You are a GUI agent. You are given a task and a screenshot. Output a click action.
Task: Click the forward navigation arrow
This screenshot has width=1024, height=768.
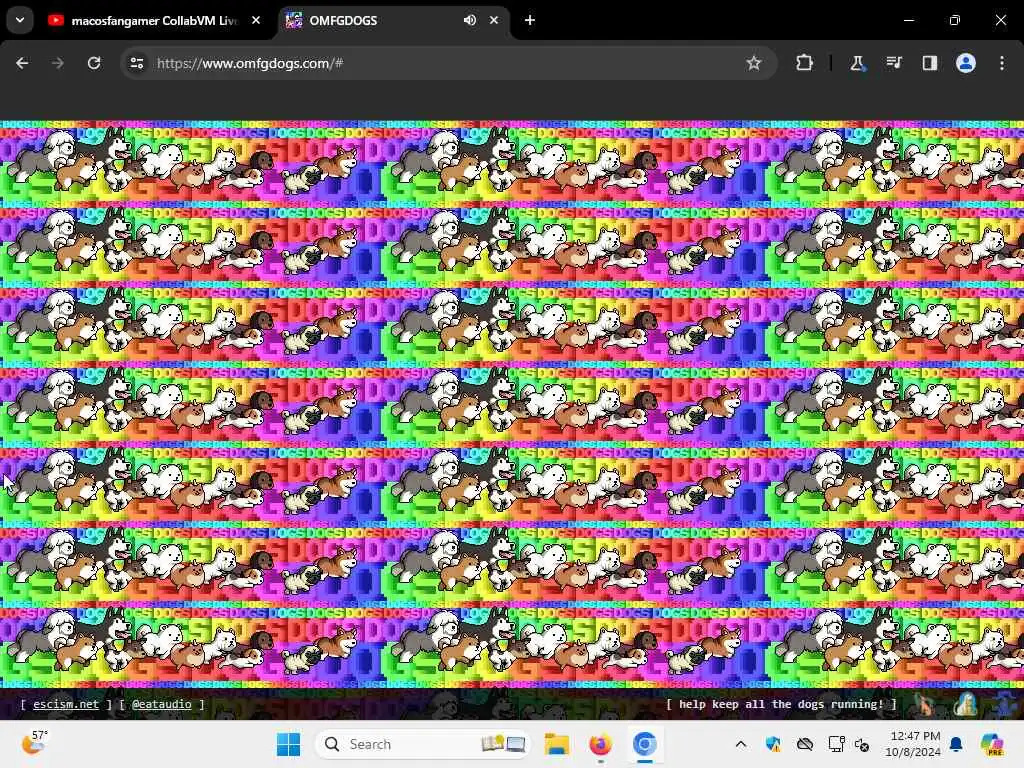click(x=58, y=63)
